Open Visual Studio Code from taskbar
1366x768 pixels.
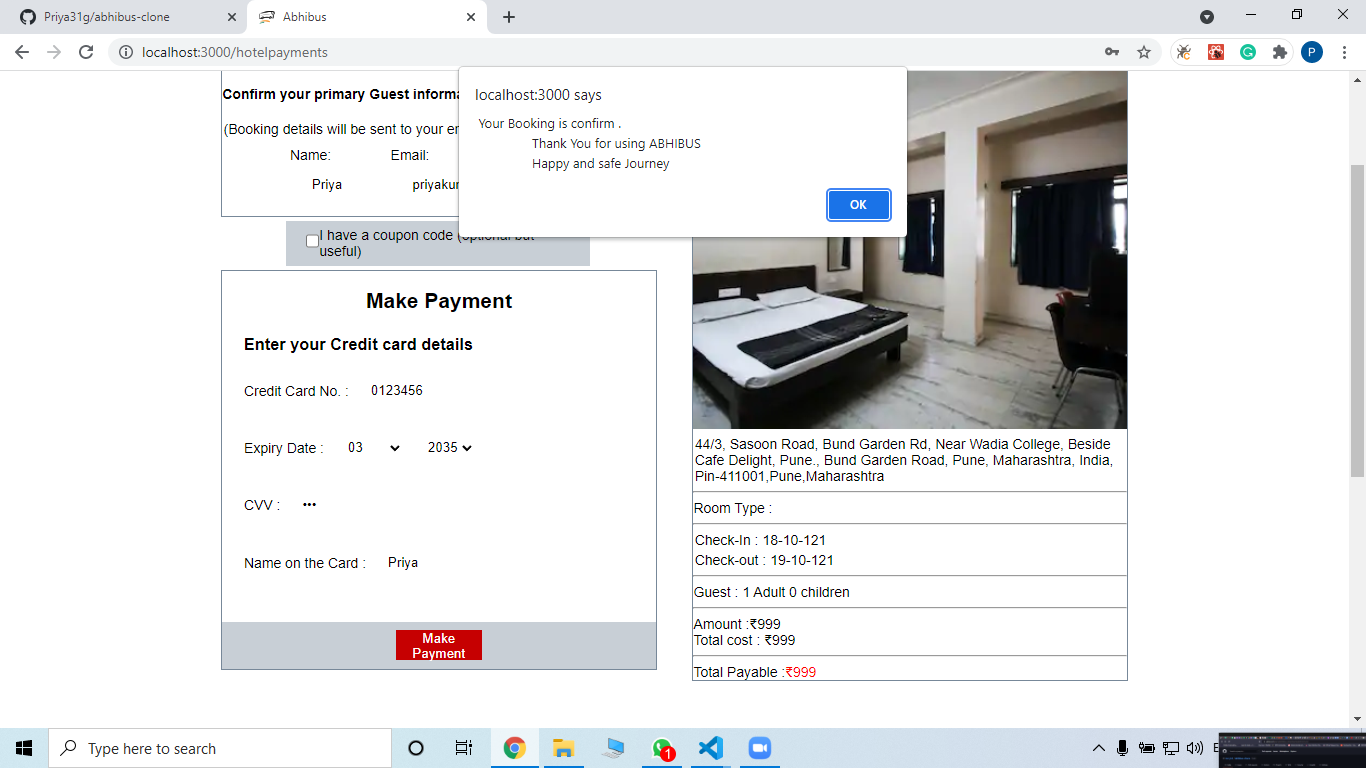point(711,748)
